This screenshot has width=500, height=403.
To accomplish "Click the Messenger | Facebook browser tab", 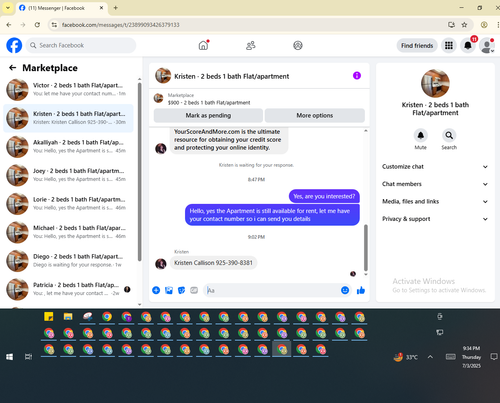I will pos(62,8).
